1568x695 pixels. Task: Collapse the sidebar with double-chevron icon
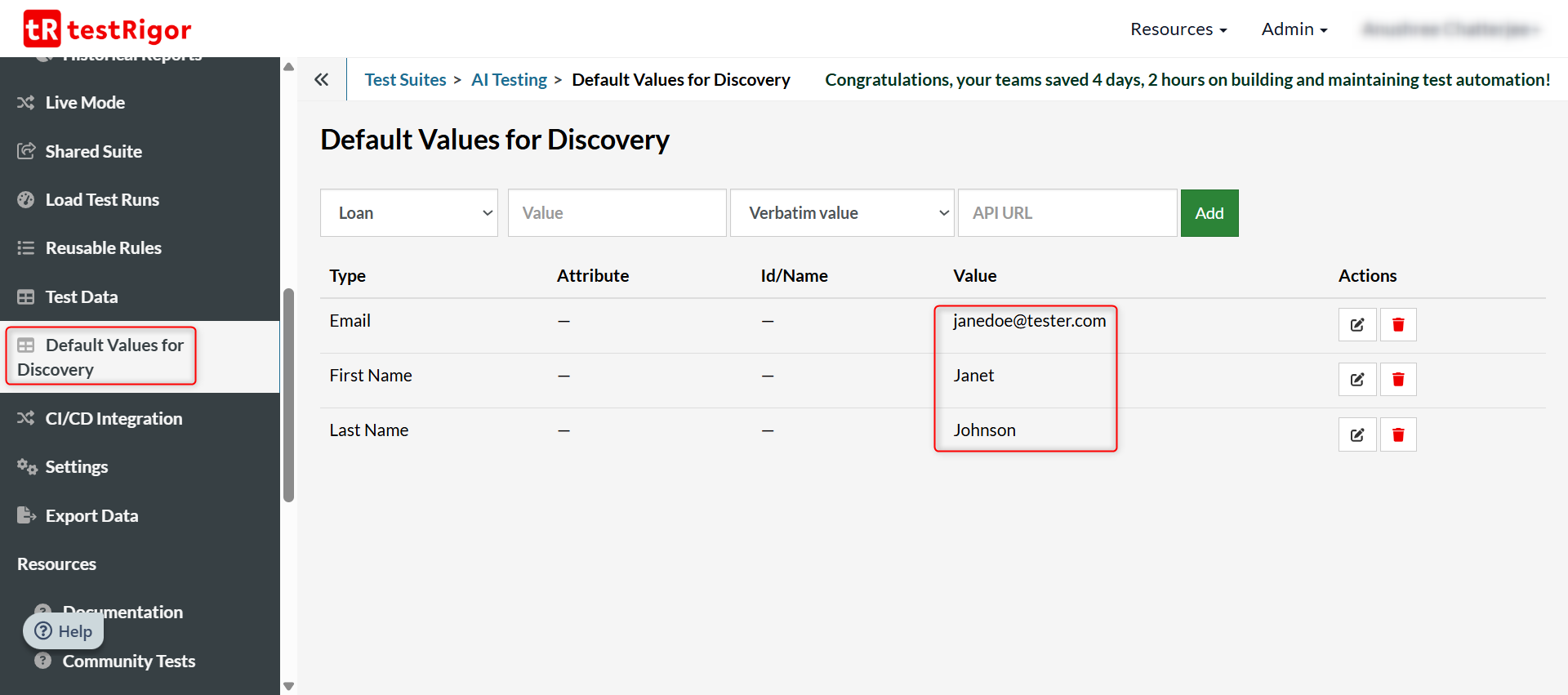322,79
